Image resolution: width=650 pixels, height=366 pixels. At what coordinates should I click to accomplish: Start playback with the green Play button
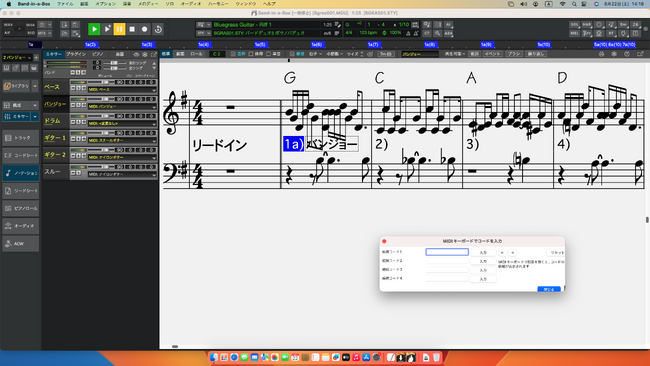coord(94,29)
